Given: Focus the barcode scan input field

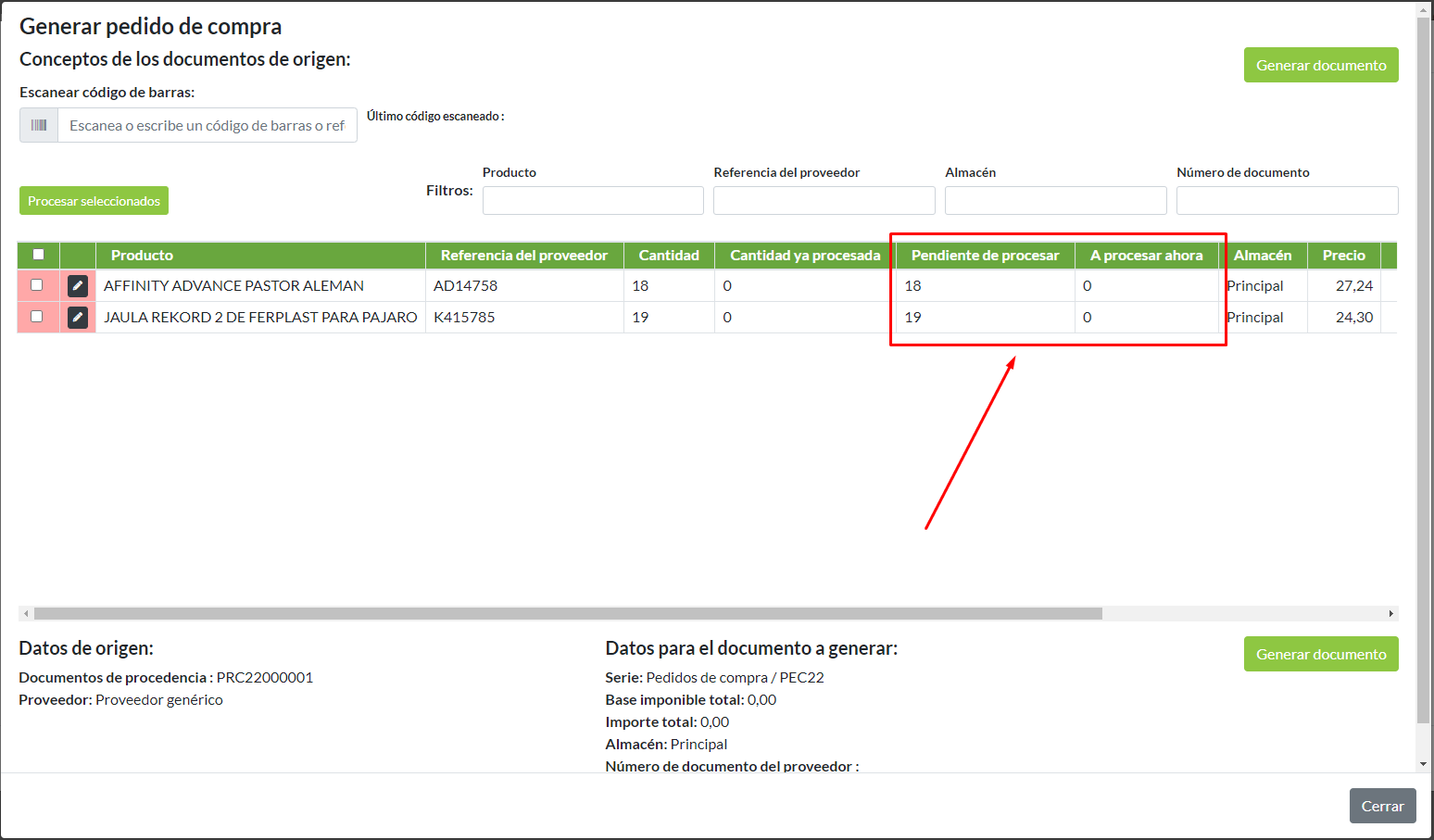Looking at the screenshot, I should click(207, 125).
